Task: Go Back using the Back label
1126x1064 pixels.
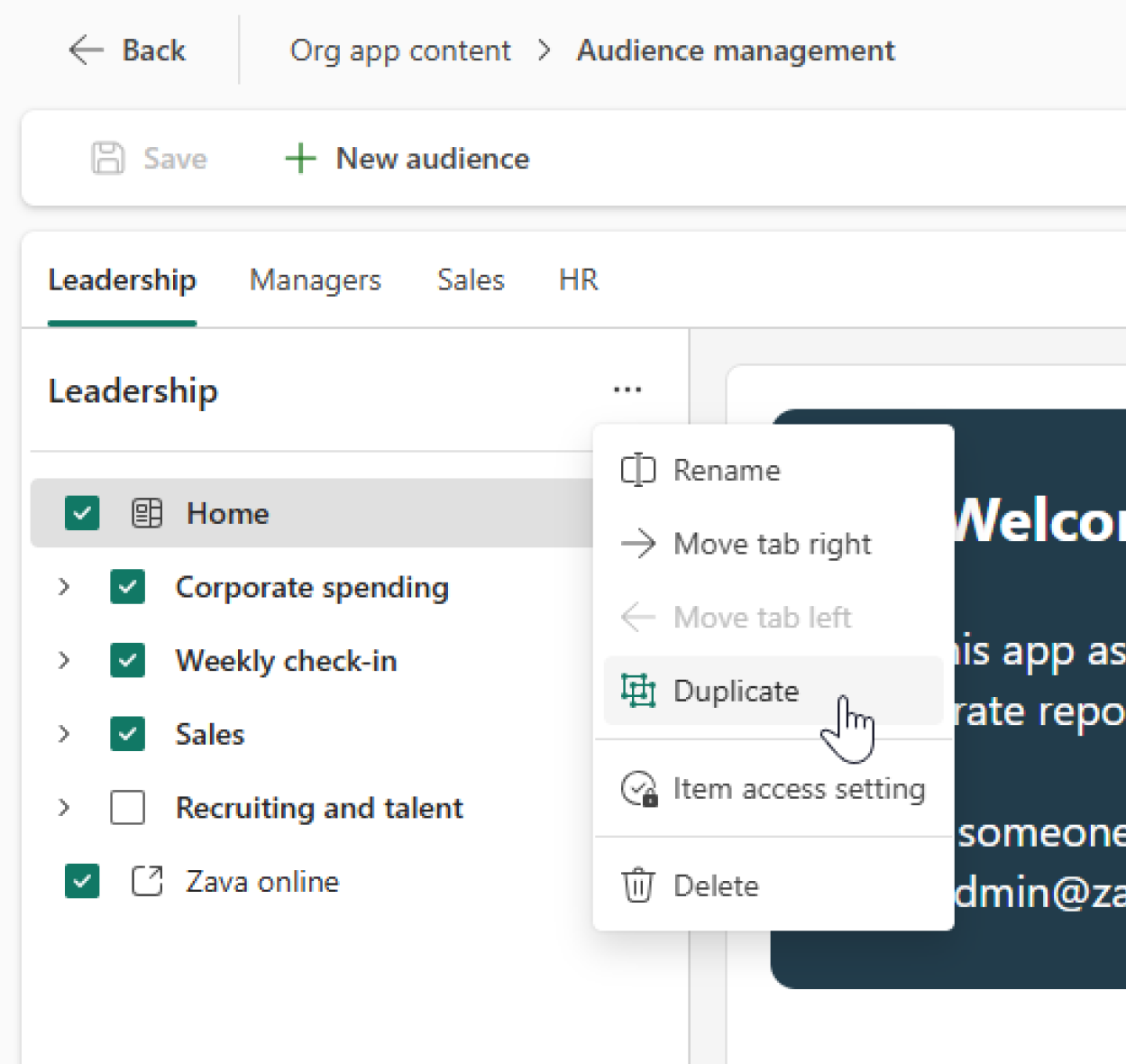Action: click(x=154, y=50)
